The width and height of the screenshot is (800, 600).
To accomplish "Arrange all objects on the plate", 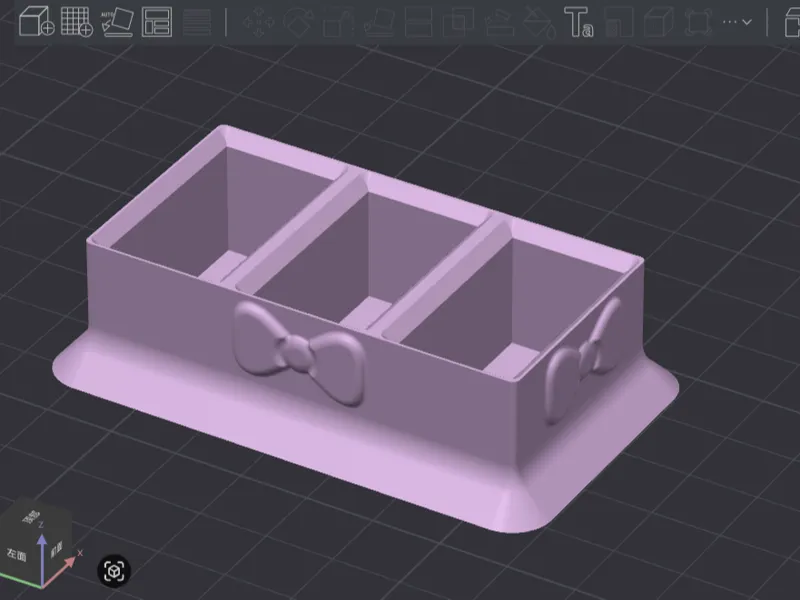I will (157, 21).
